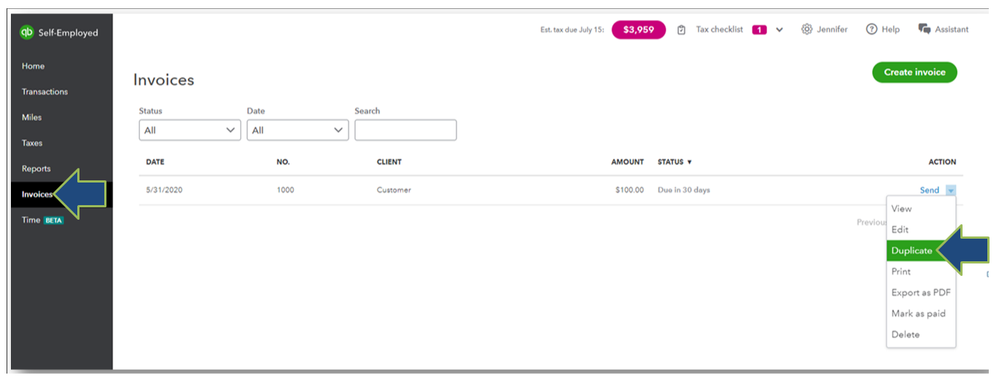Click the QuickBooks Self-Employed logo icon
Screen dimensions: 999x376
tap(27, 33)
